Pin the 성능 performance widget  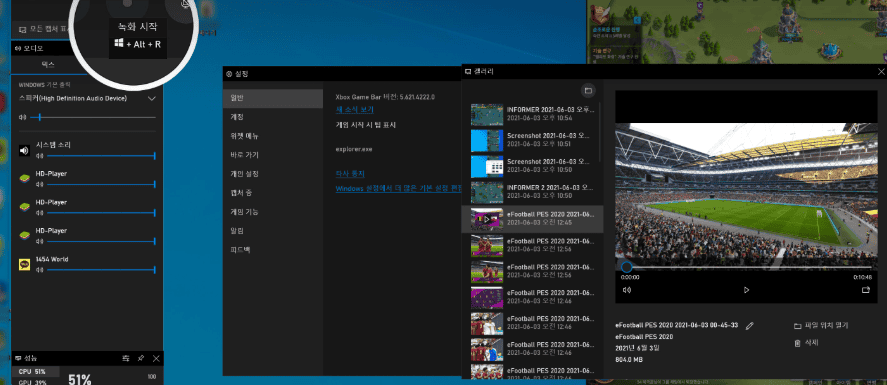141,358
